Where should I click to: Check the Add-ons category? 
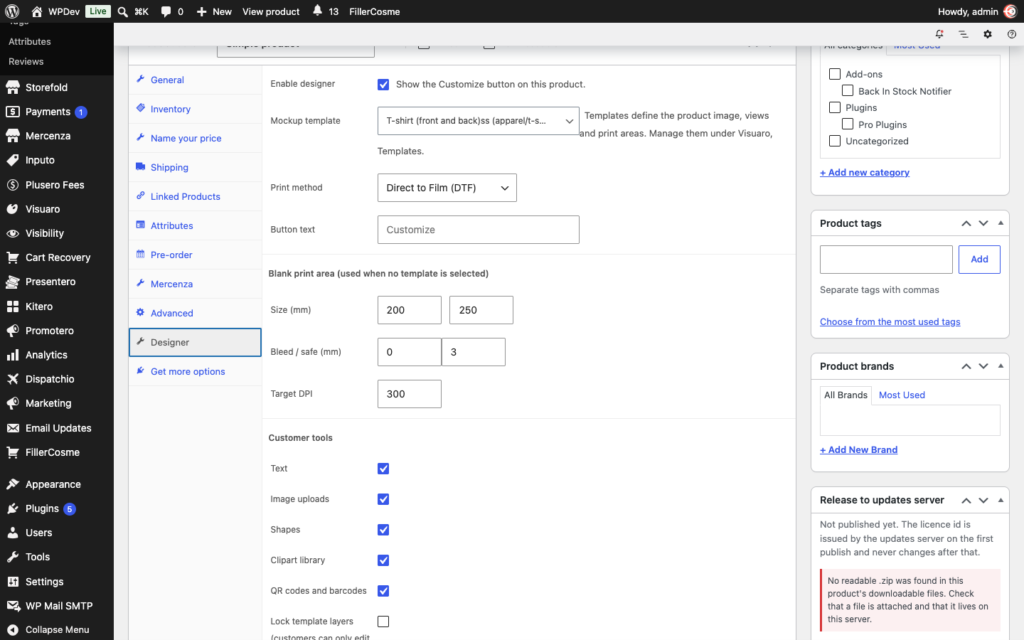point(835,74)
